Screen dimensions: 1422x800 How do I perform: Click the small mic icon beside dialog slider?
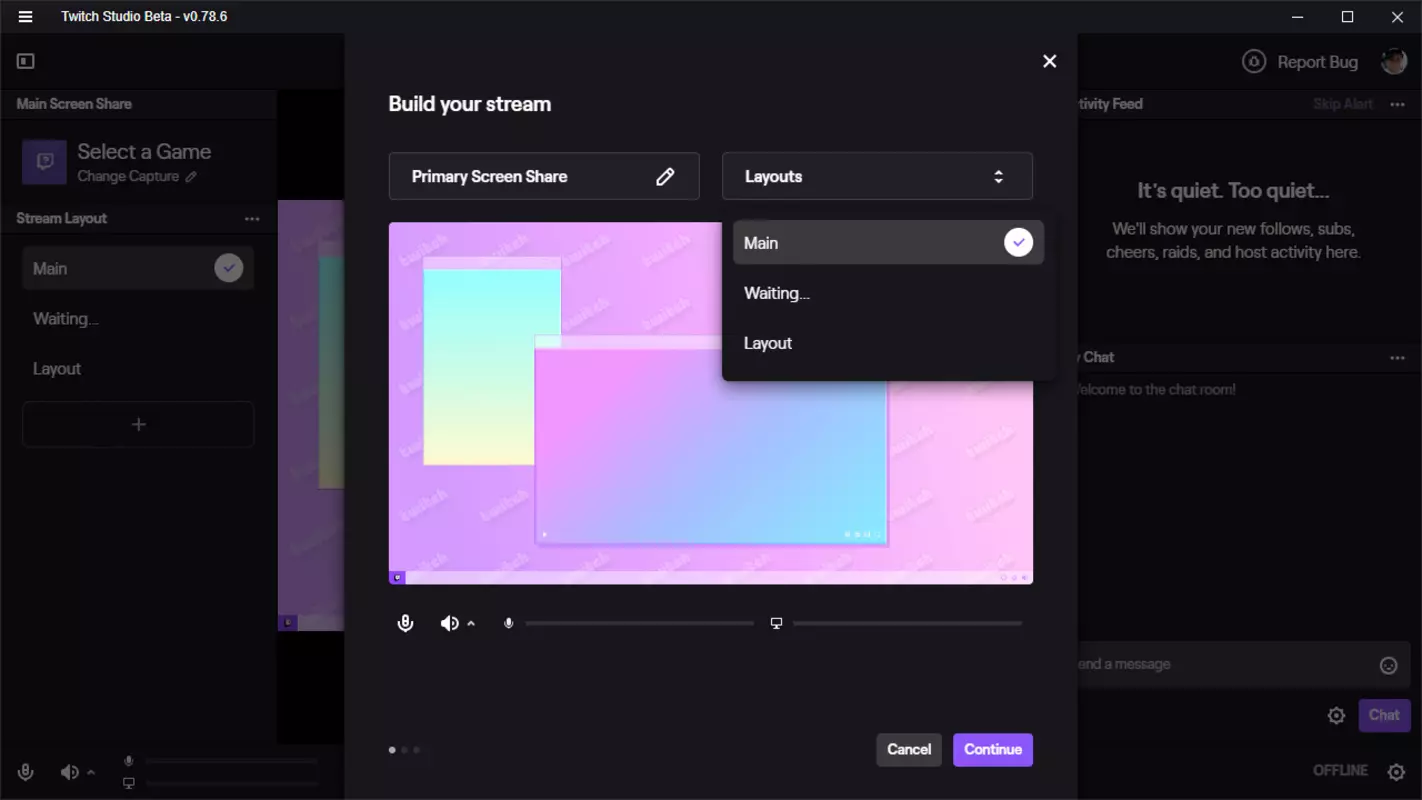pos(509,624)
